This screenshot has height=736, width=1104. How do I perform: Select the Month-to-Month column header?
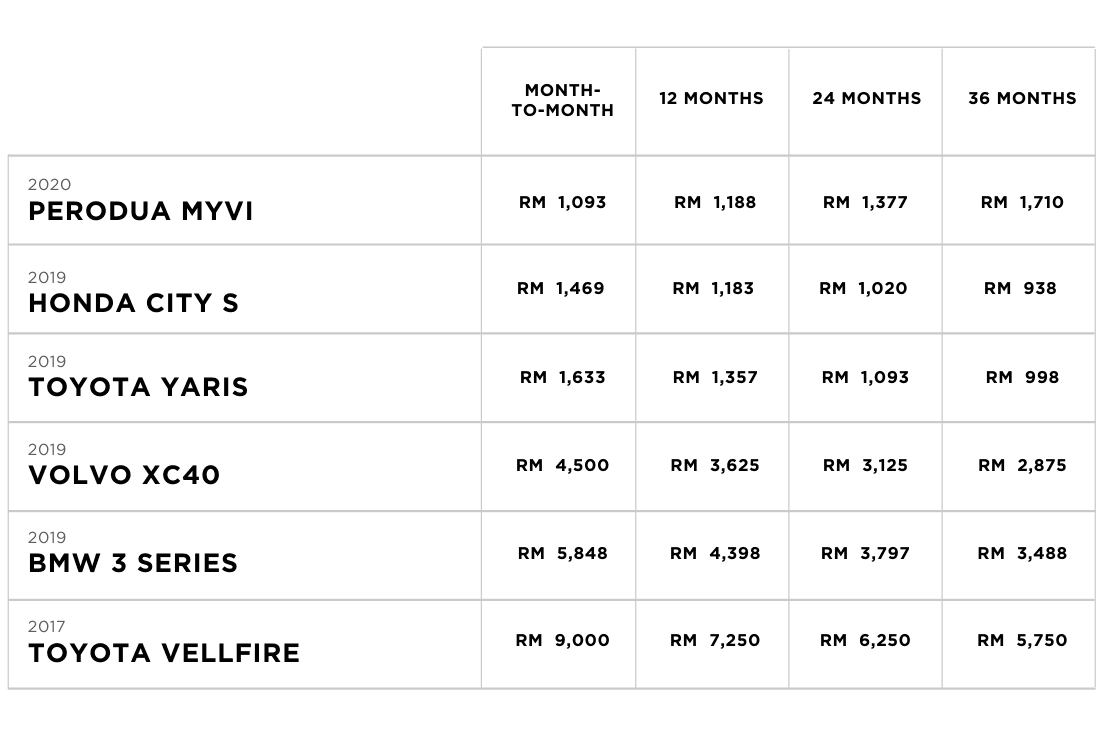click(563, 101)
